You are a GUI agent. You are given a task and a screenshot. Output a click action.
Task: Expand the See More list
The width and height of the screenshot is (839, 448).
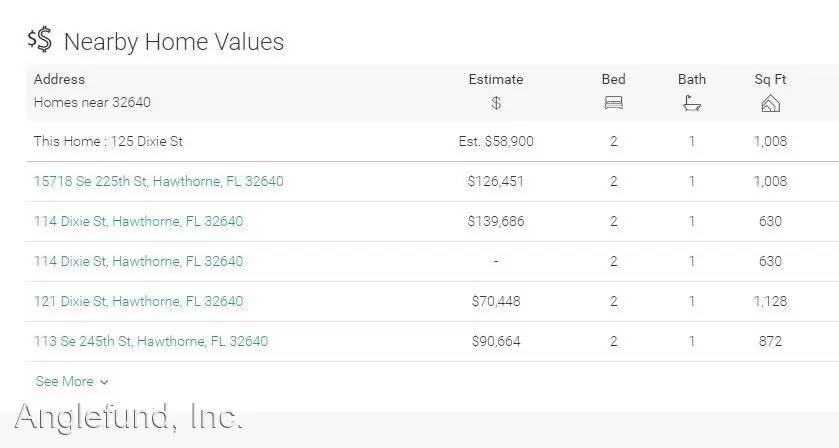point(72,381)
